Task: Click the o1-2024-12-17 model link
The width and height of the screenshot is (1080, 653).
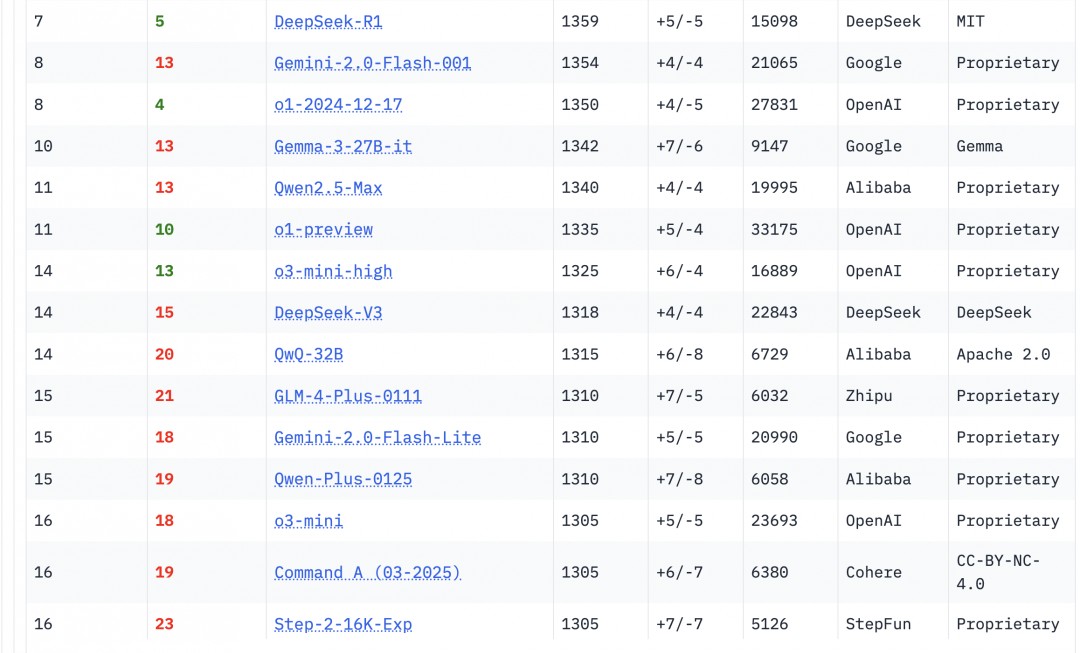Action: pos(338,105)
